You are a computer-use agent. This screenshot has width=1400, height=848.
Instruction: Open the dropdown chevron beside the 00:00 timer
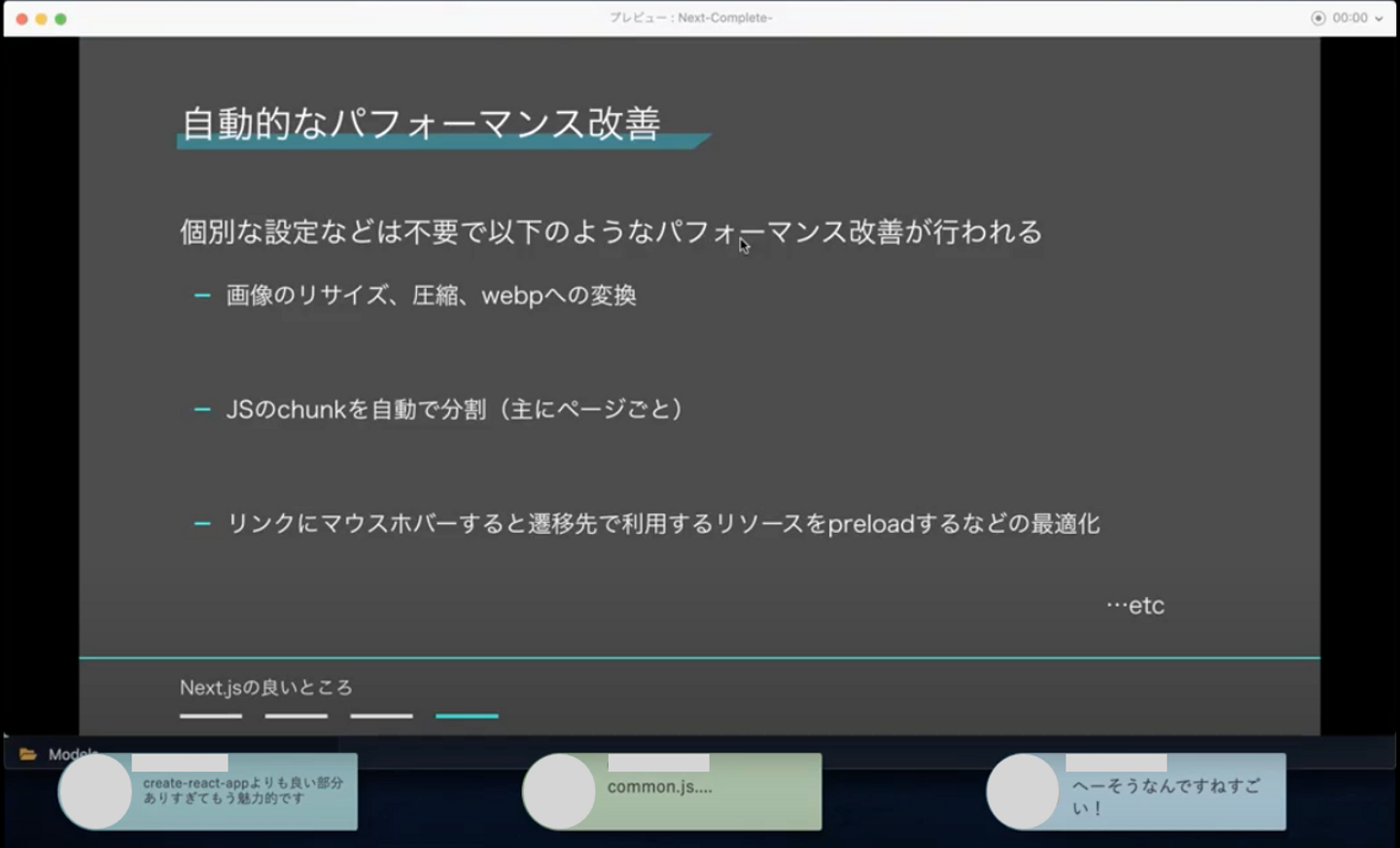click(1379, 18)
